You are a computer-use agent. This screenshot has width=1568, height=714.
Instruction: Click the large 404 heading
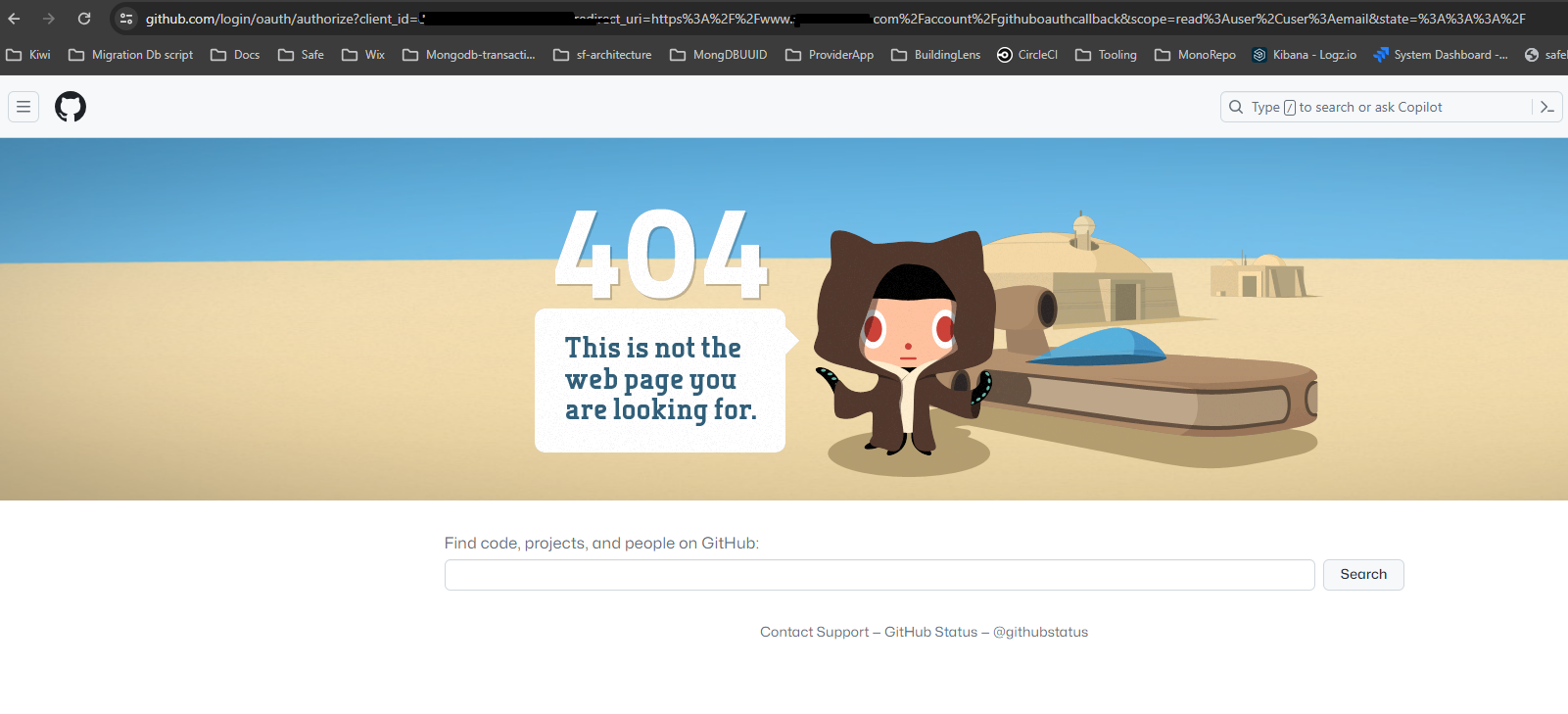(x=660, y=255)
